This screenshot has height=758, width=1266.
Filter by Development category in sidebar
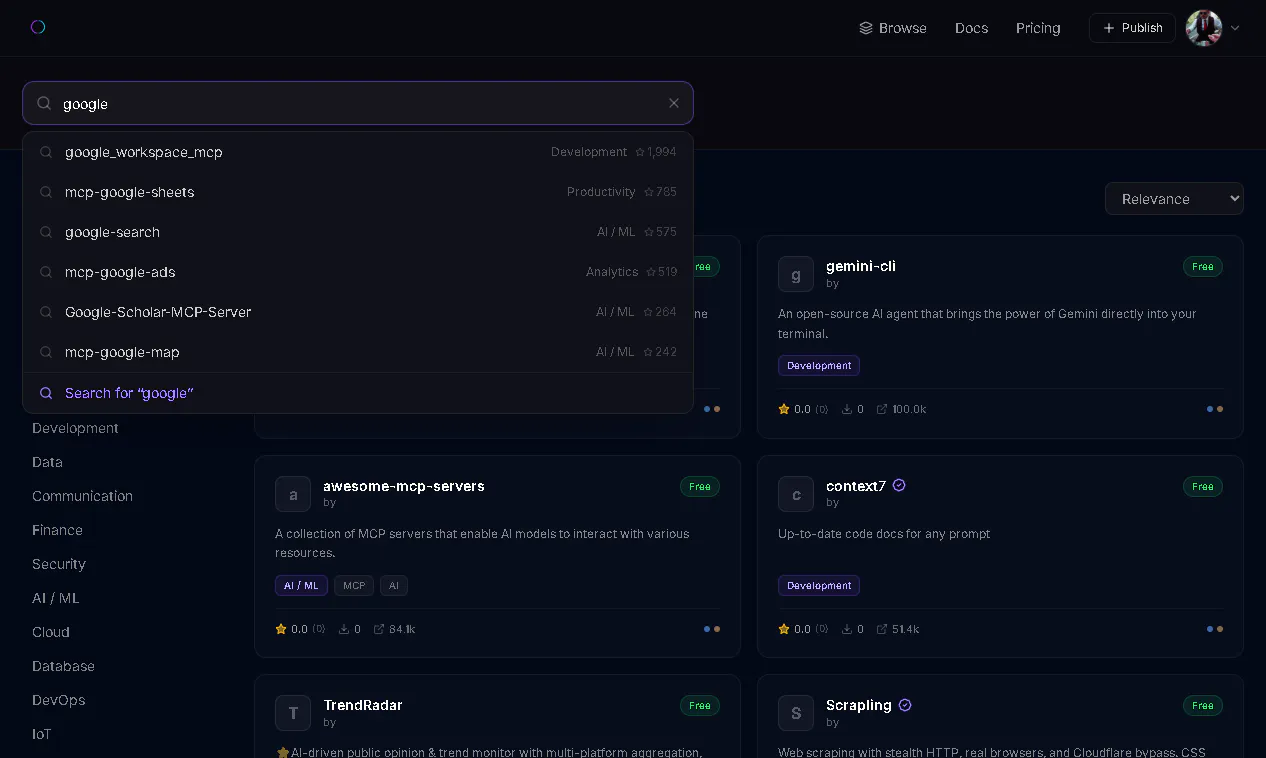[x=75, y=428]
